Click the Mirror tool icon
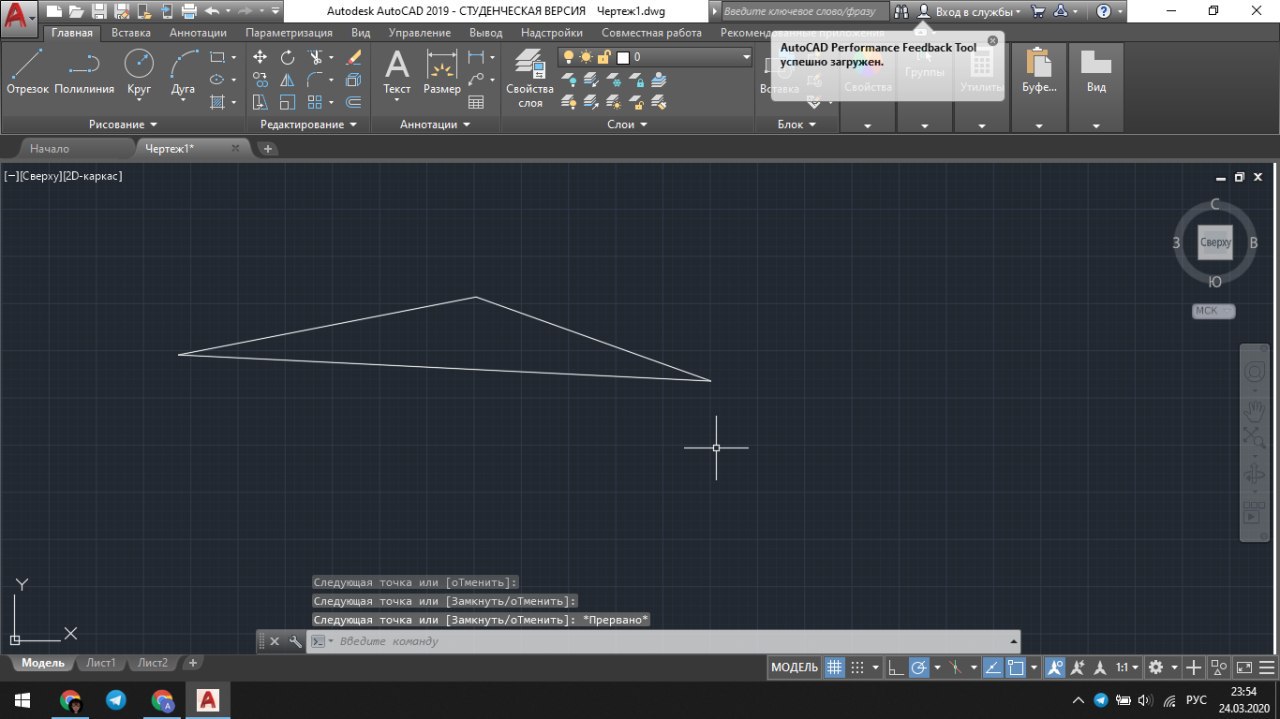The image size is (1280, 719). coord(288,79)
